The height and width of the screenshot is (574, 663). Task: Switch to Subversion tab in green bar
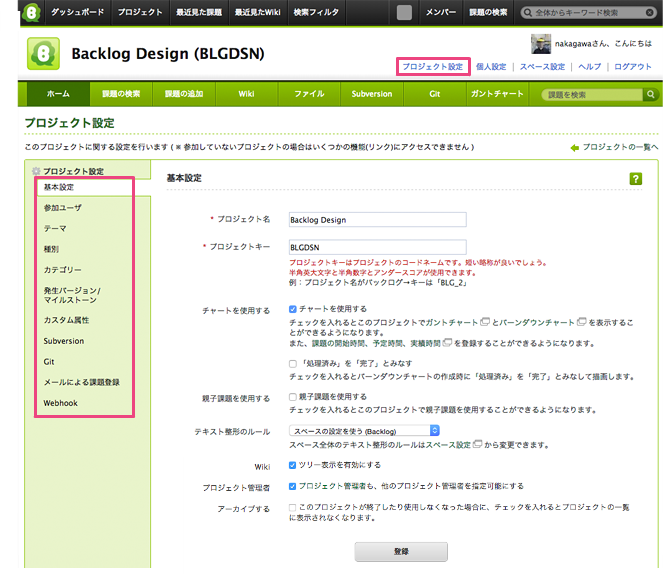tap(372, 94)
